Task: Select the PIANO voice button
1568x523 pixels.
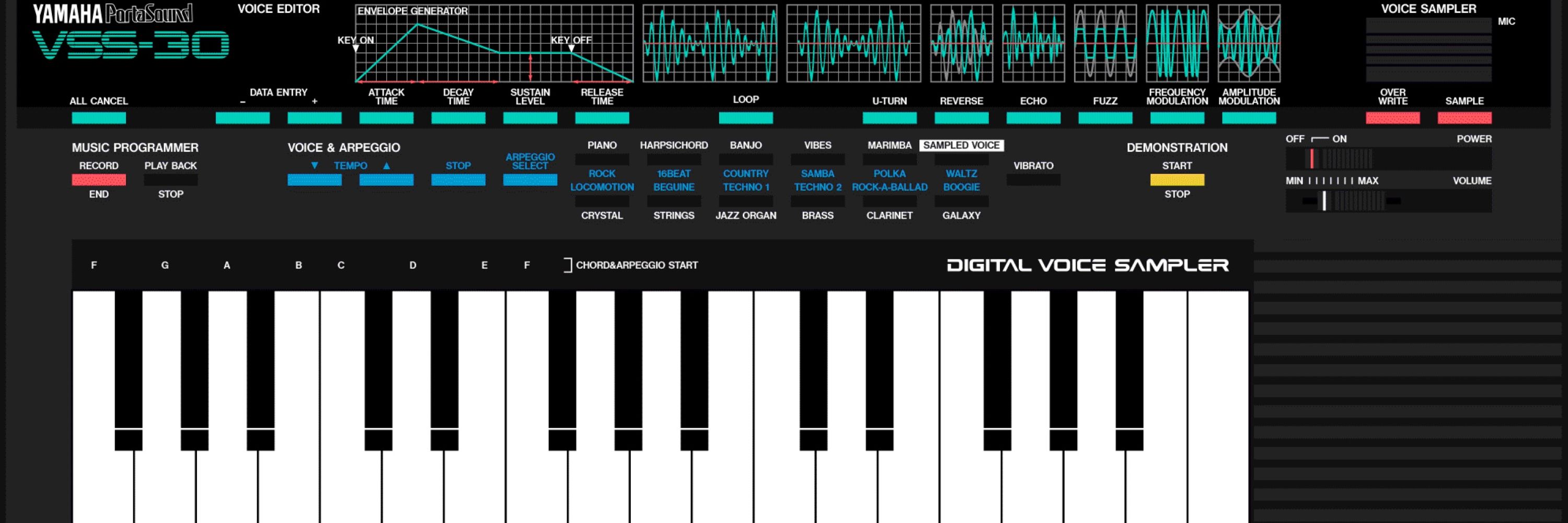Action: point(602,160)
